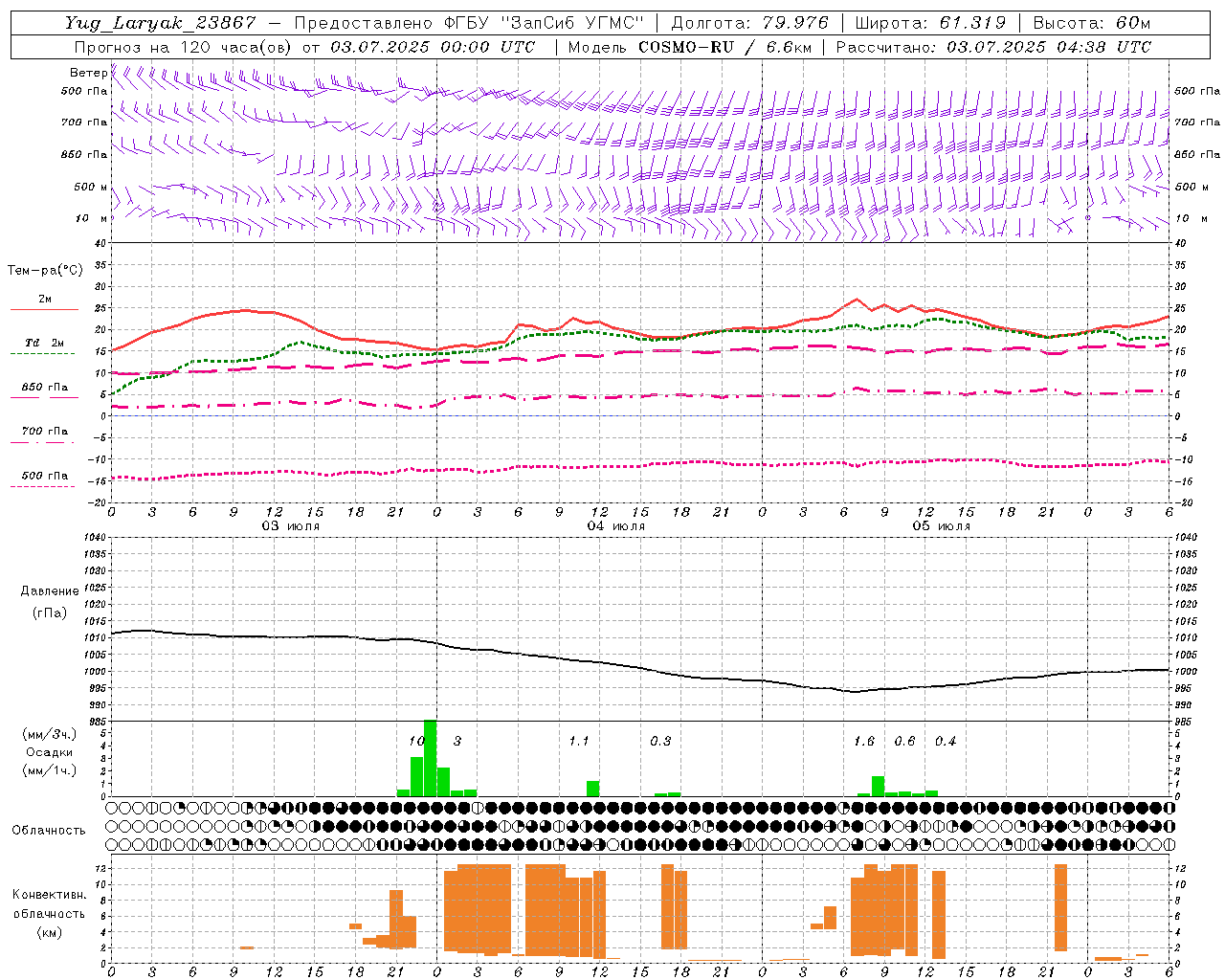The height and width of the screenshot is (980, 1225).
Task: Click the Ветер wind panel label
Action: click(88, 73)
